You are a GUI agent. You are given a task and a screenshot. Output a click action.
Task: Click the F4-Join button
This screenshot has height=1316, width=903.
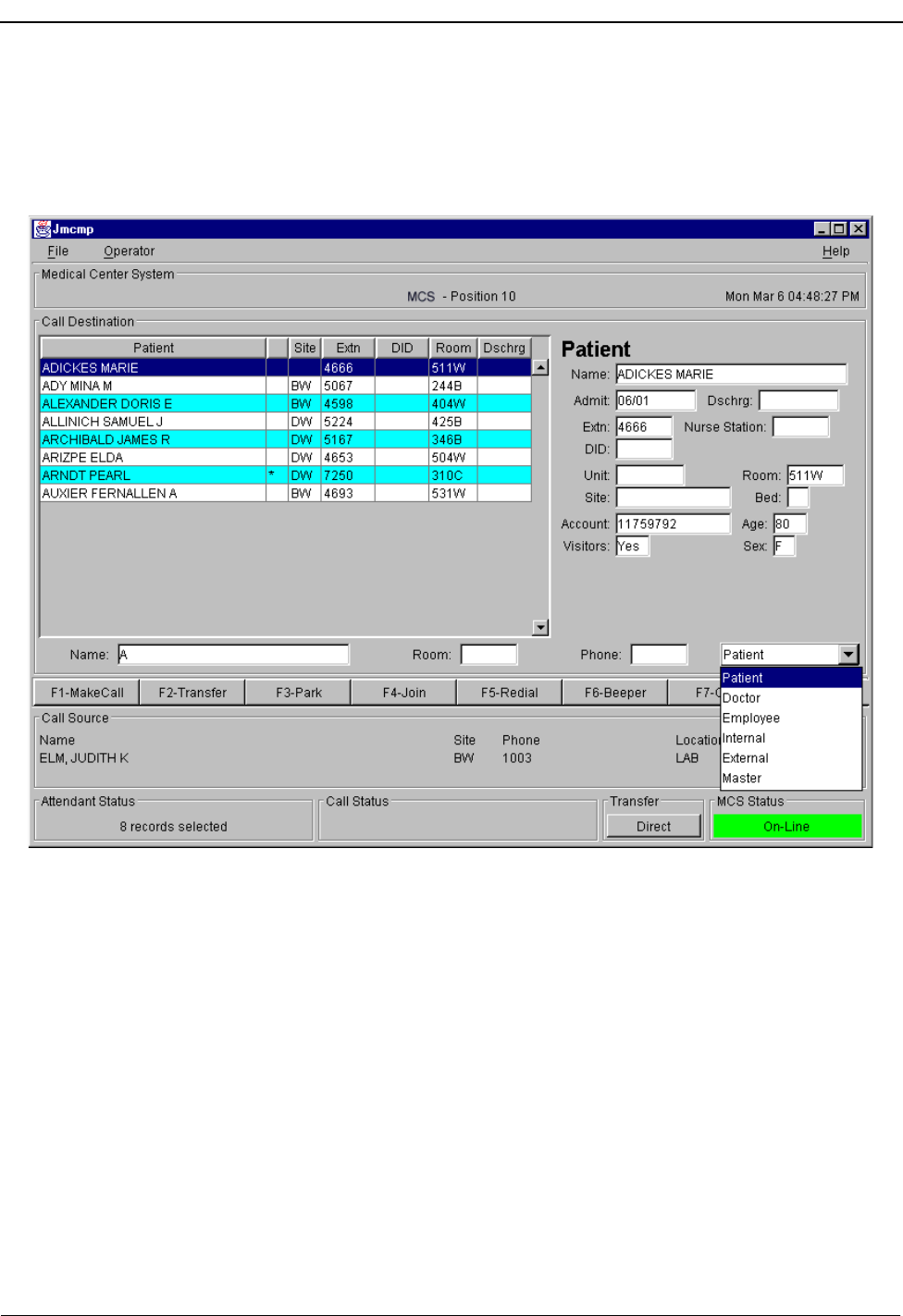point(404,693)
